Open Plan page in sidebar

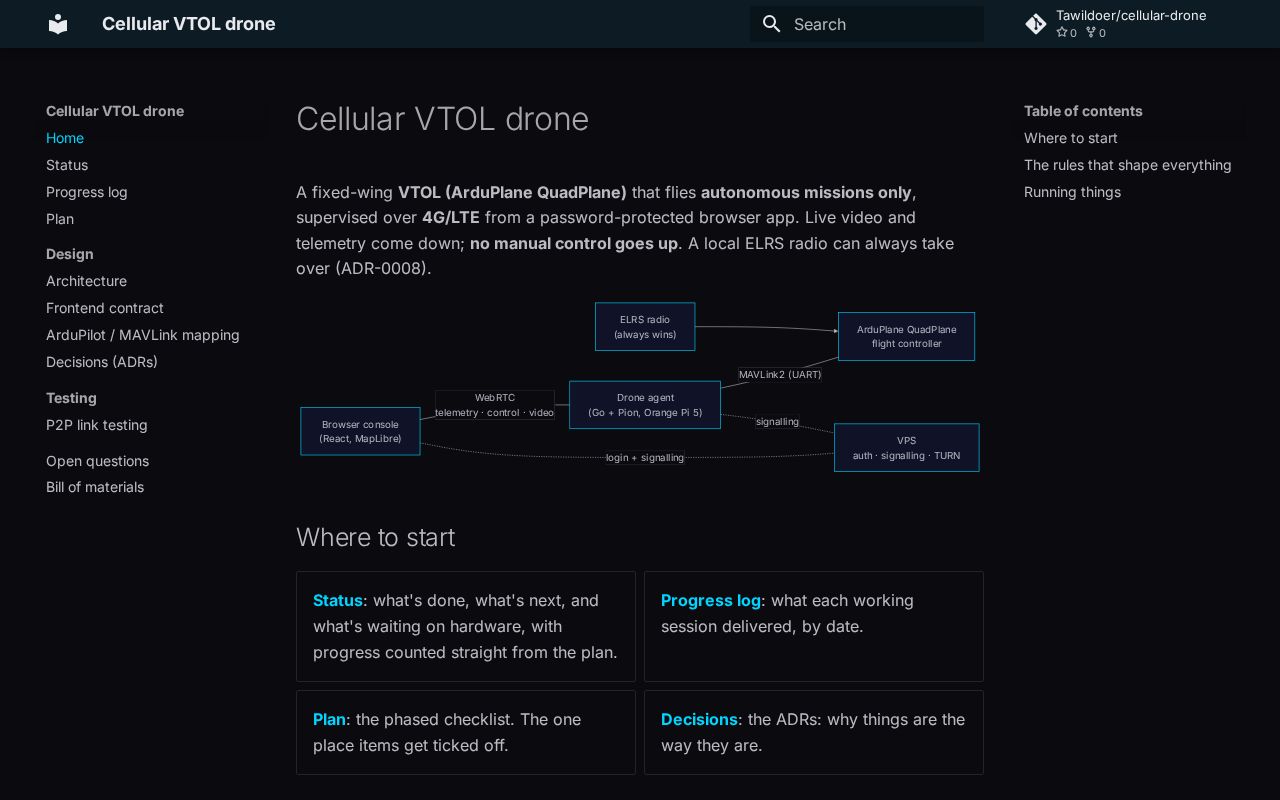pos(60,219)
